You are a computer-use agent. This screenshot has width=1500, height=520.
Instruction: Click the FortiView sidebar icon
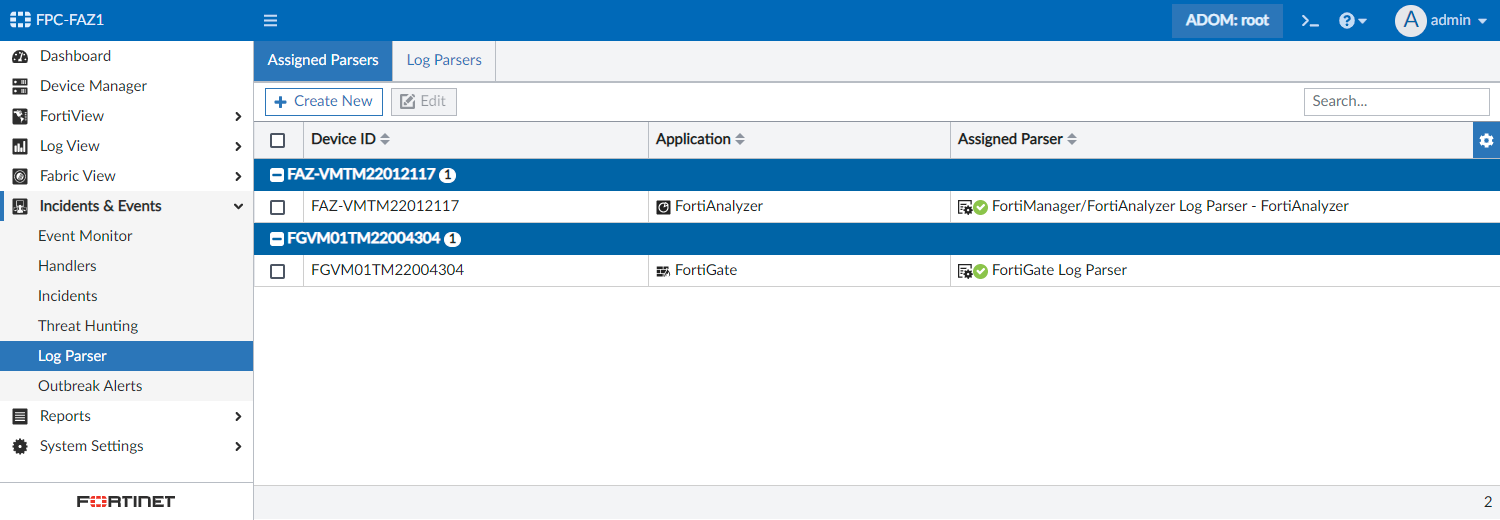(20, 116)
